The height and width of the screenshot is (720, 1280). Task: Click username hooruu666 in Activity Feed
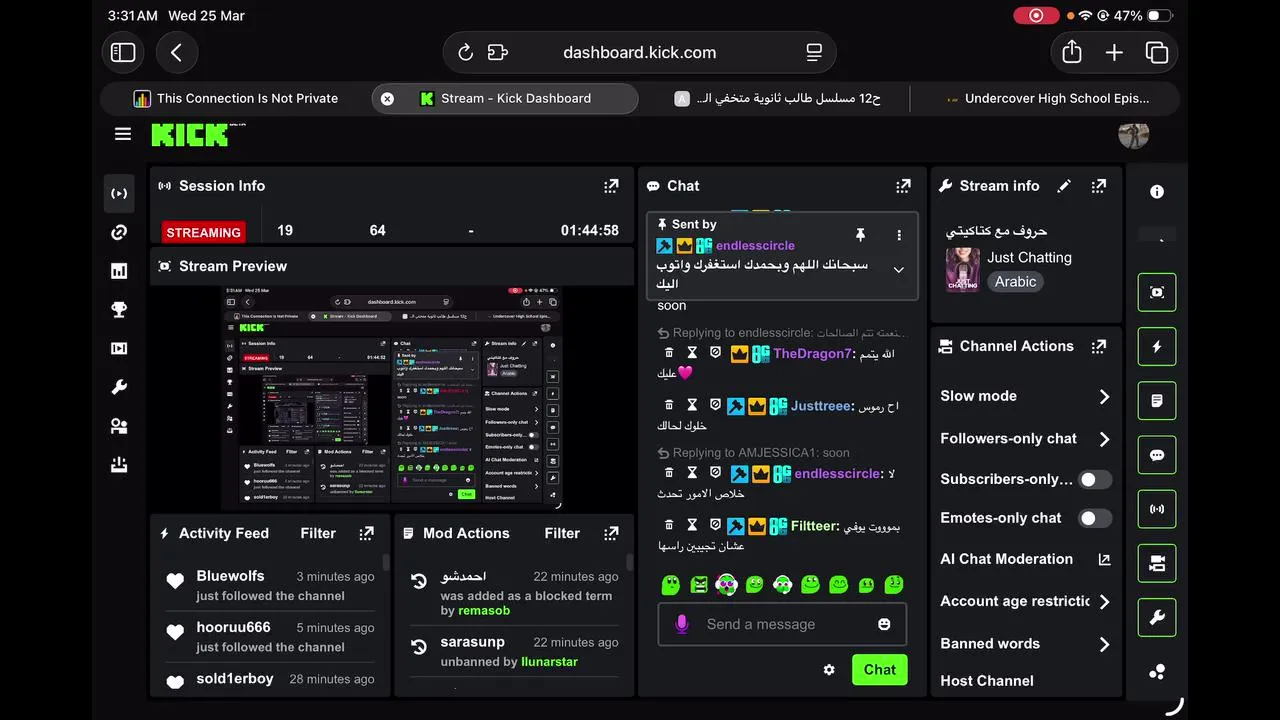coord(233,627)
